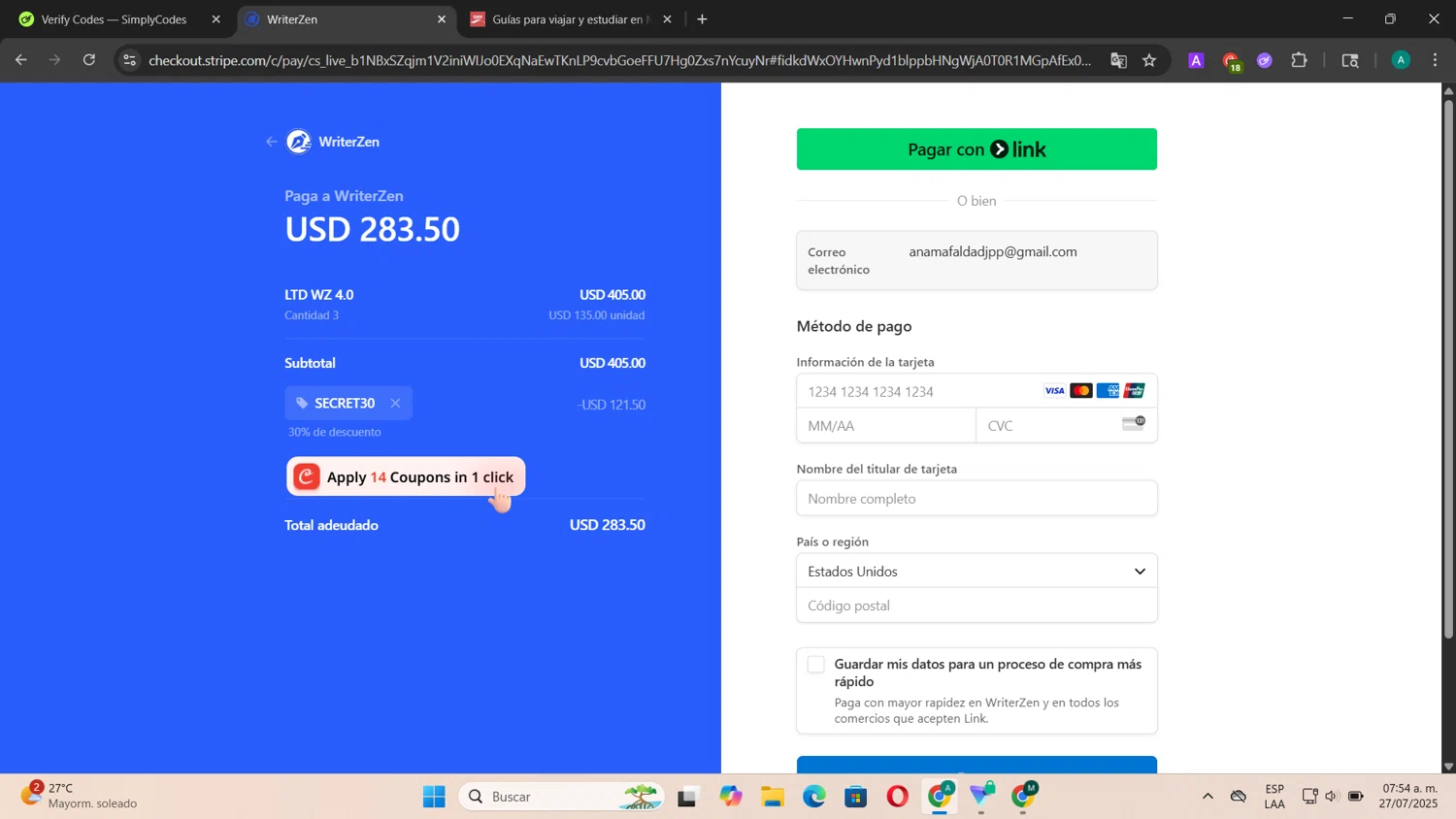Open the translate page icon
Image resolution: width=1456 pixels, height=819 pixels.
[x=1118, y=60]
